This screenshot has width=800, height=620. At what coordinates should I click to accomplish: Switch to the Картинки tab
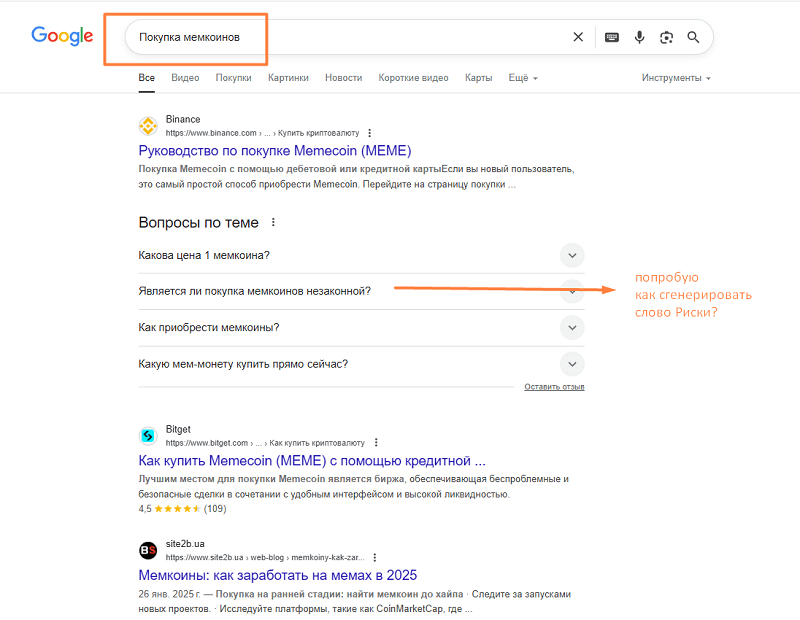288,78
